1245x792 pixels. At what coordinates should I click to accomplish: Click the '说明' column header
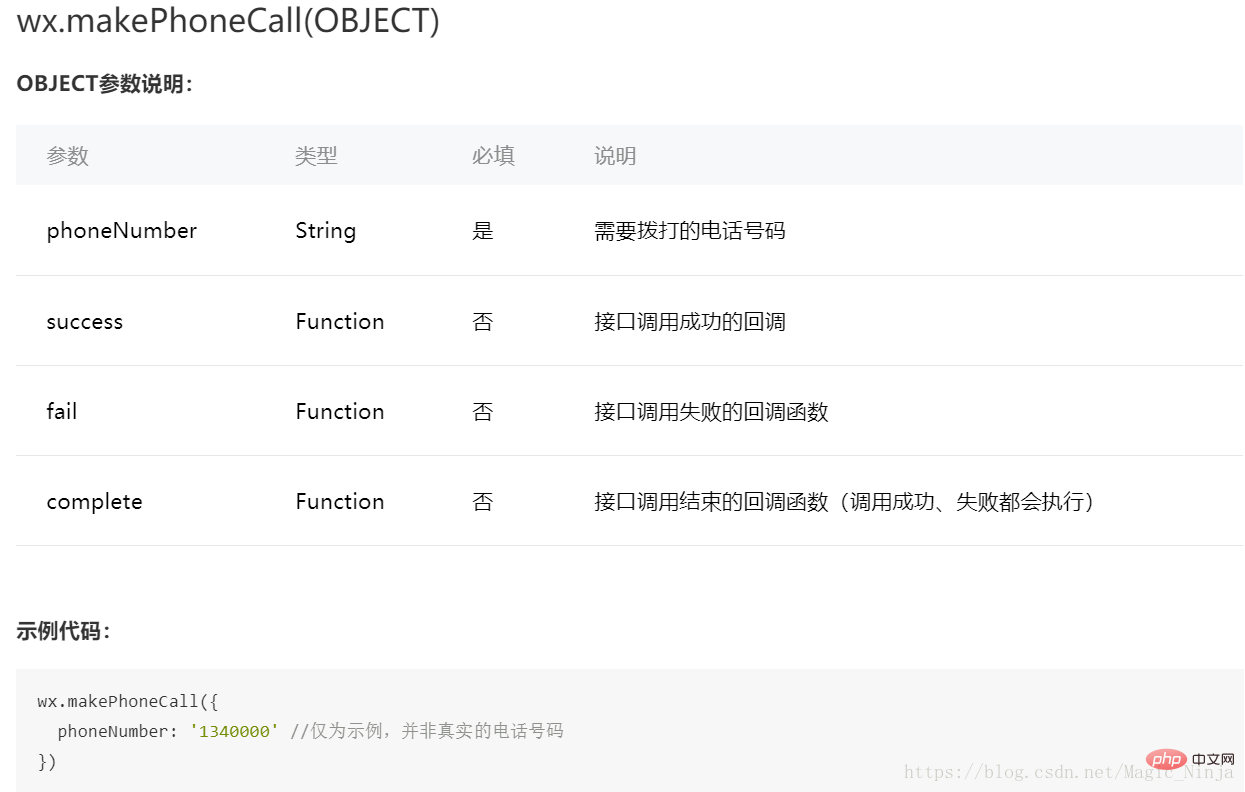615,156
